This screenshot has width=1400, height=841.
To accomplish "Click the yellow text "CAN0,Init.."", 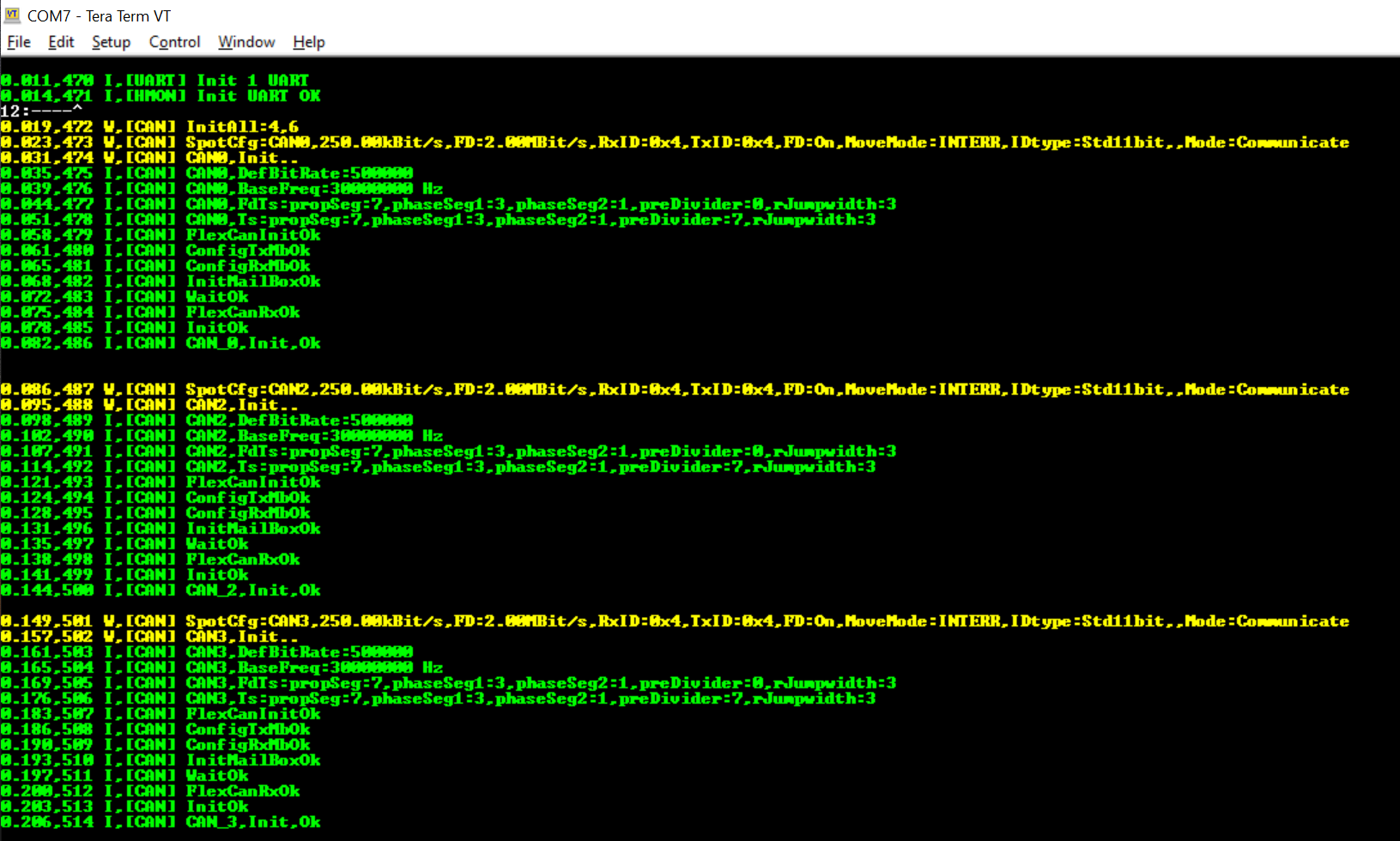I will pyautogui.click(x=242, y=157).
